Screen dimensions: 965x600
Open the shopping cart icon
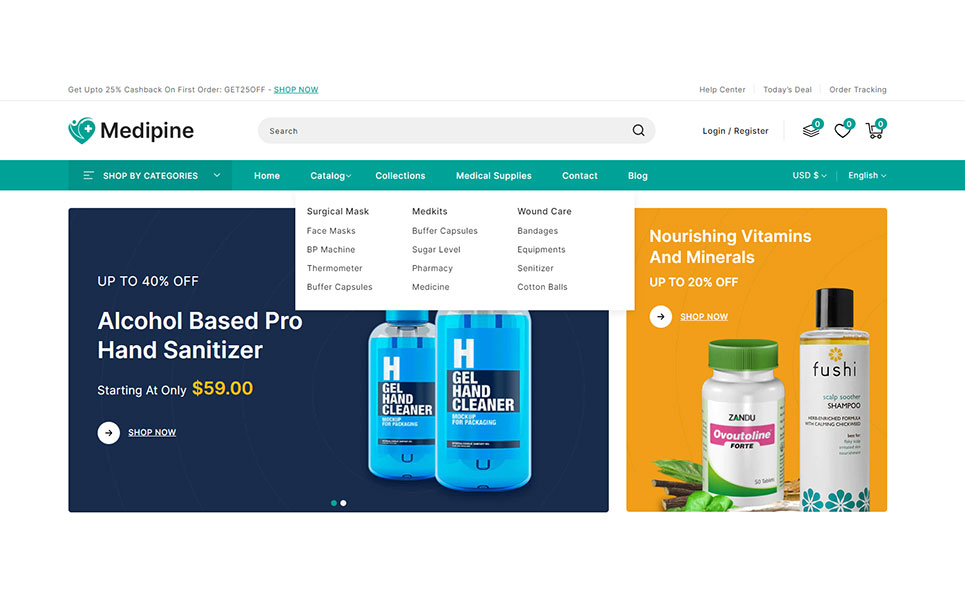pos(874,130)
